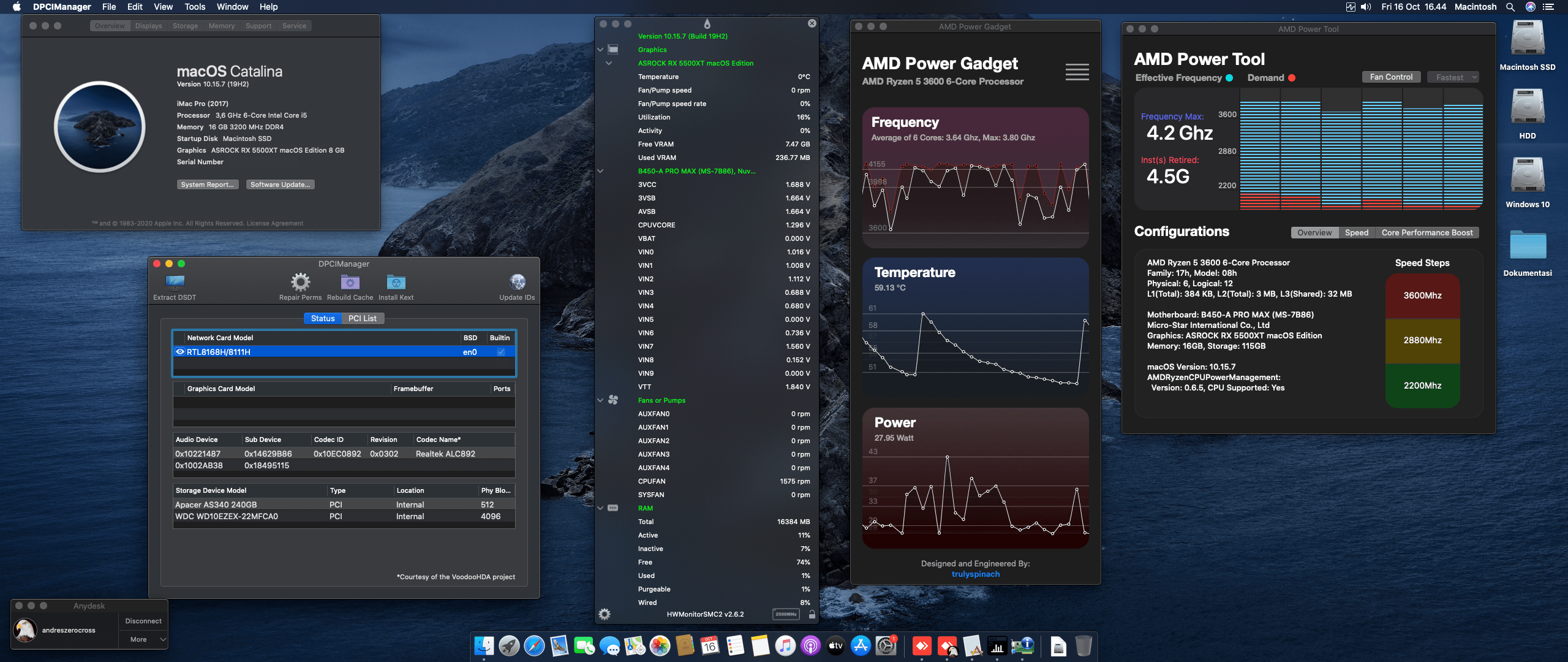Open System Preferences from the Dock
Image resolution: width=1568 pixels, height=662 pixels.
[x=886, y=646]
